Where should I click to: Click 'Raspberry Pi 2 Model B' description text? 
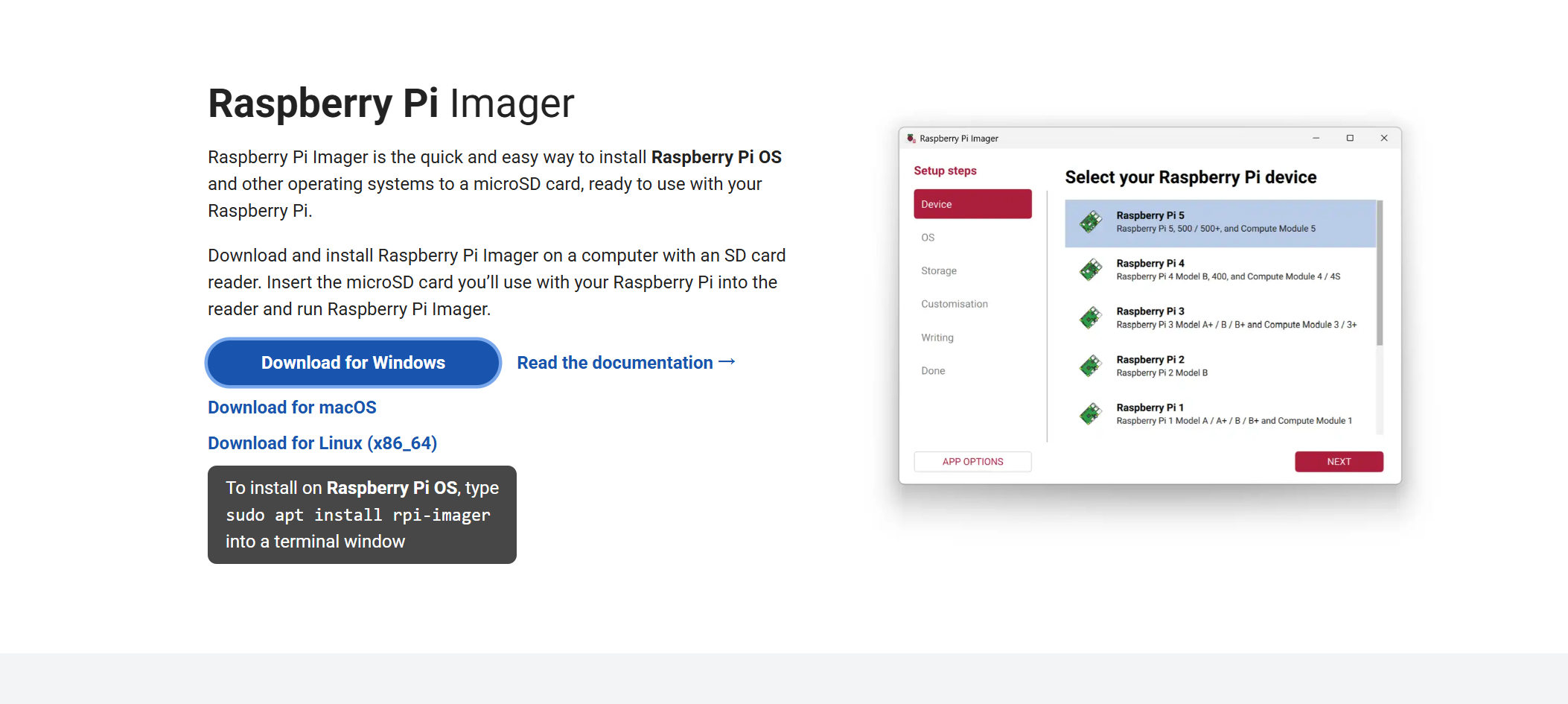coord(1162,373)
